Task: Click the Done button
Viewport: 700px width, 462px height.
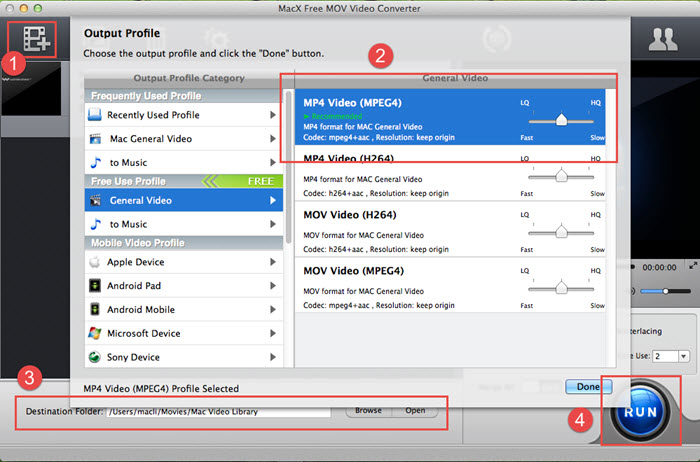Action: coord(588,387)
